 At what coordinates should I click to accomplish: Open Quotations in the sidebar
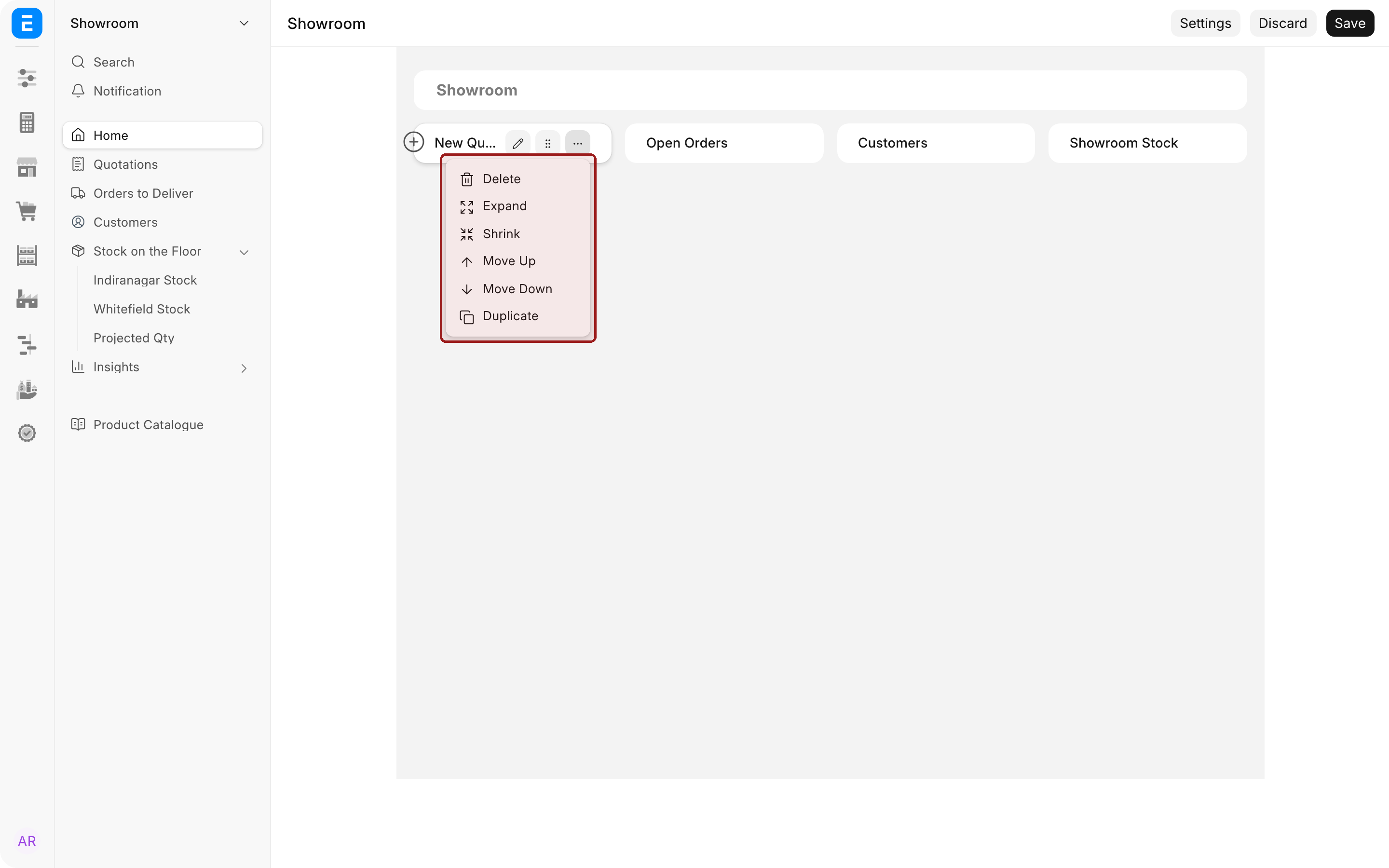163,164
